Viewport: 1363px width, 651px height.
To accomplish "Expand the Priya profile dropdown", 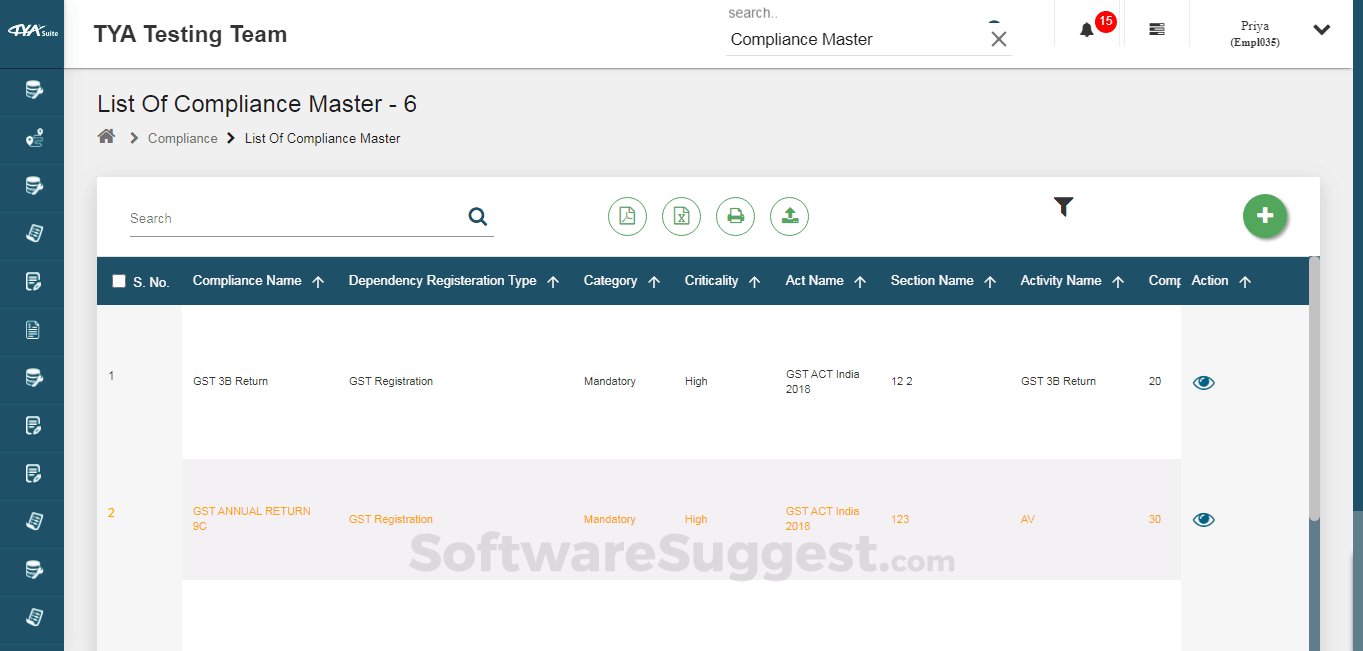I will [1321, 29].
